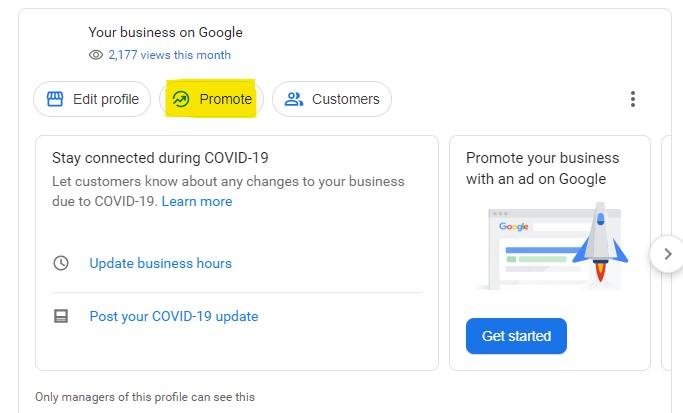This screenshot has height=413, width=683.
Task: Click the Customers people icon
Action: point(294,99)
